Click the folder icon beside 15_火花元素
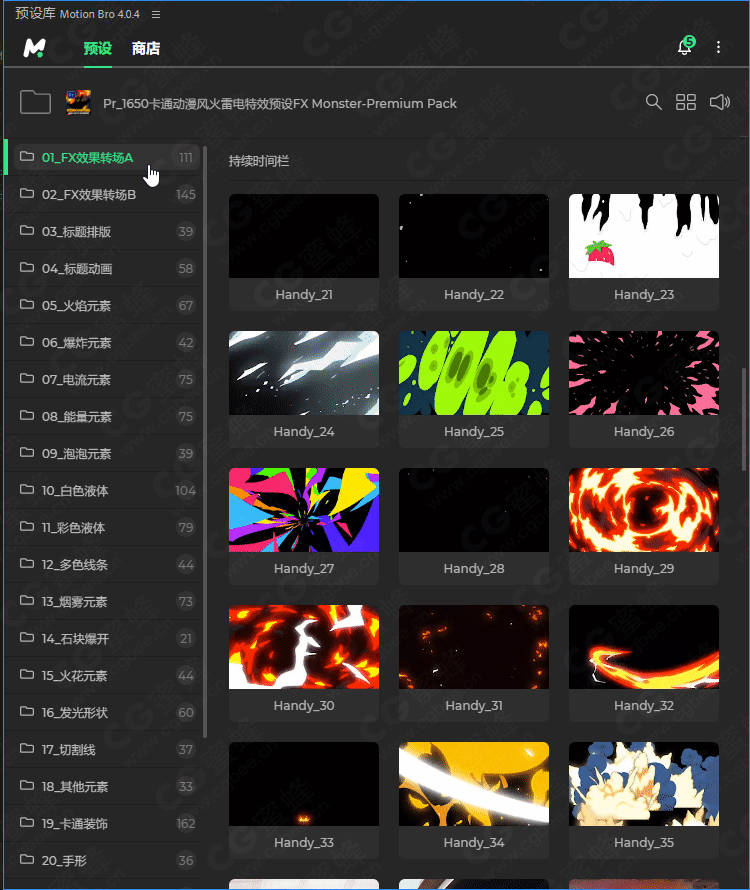Viewport: 750px width, 890px height. click(27, 674)
